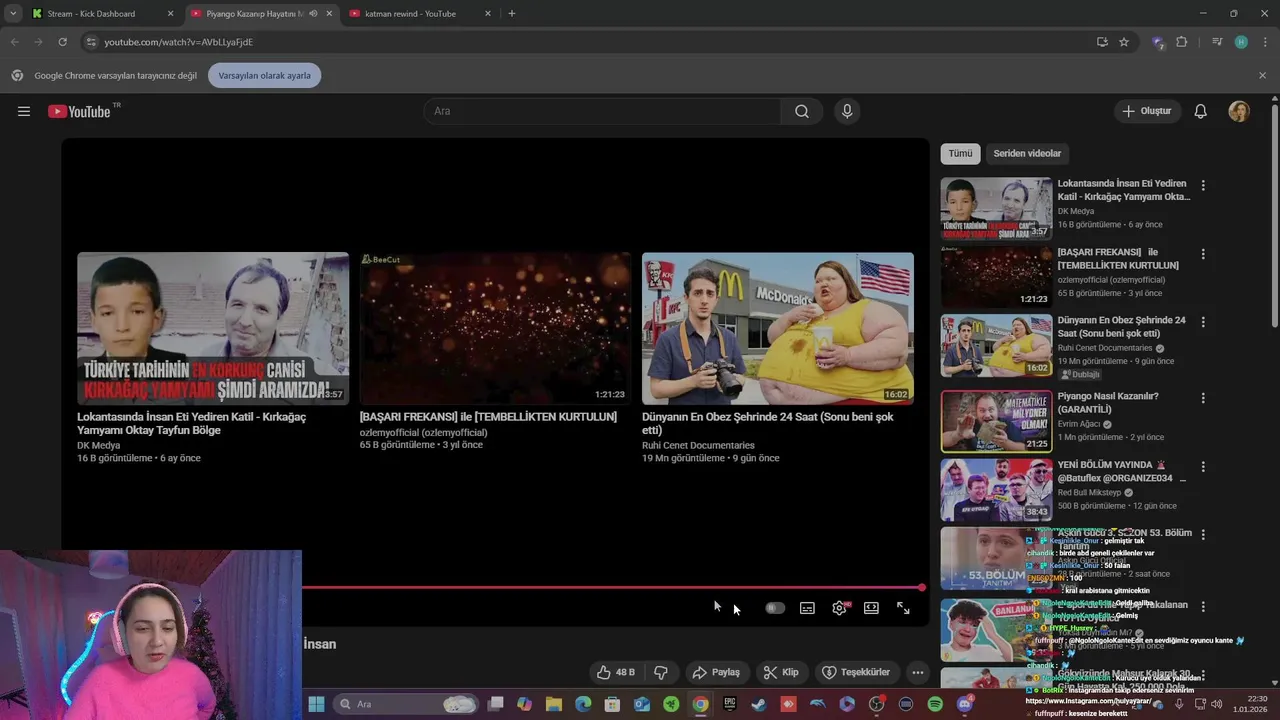
Task: Reload the page
Action: [x=62, y=42]
